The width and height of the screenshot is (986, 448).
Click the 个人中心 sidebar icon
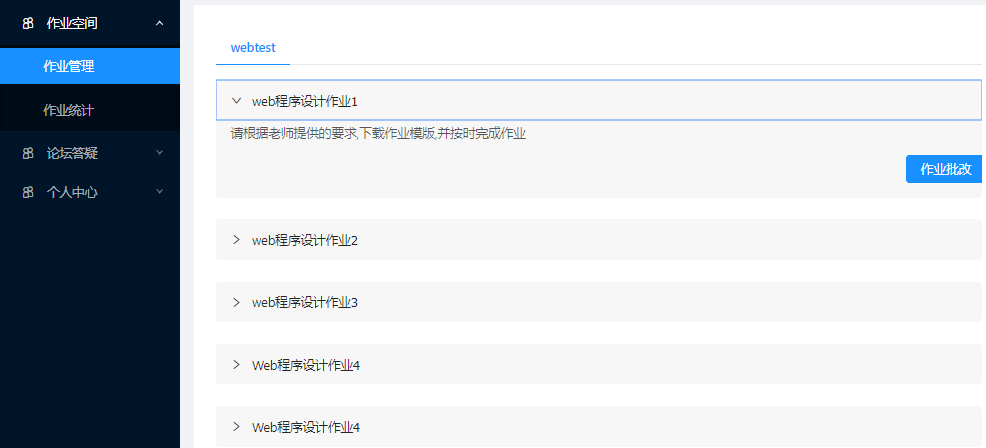pyautogui.click(x=28, y=193)
